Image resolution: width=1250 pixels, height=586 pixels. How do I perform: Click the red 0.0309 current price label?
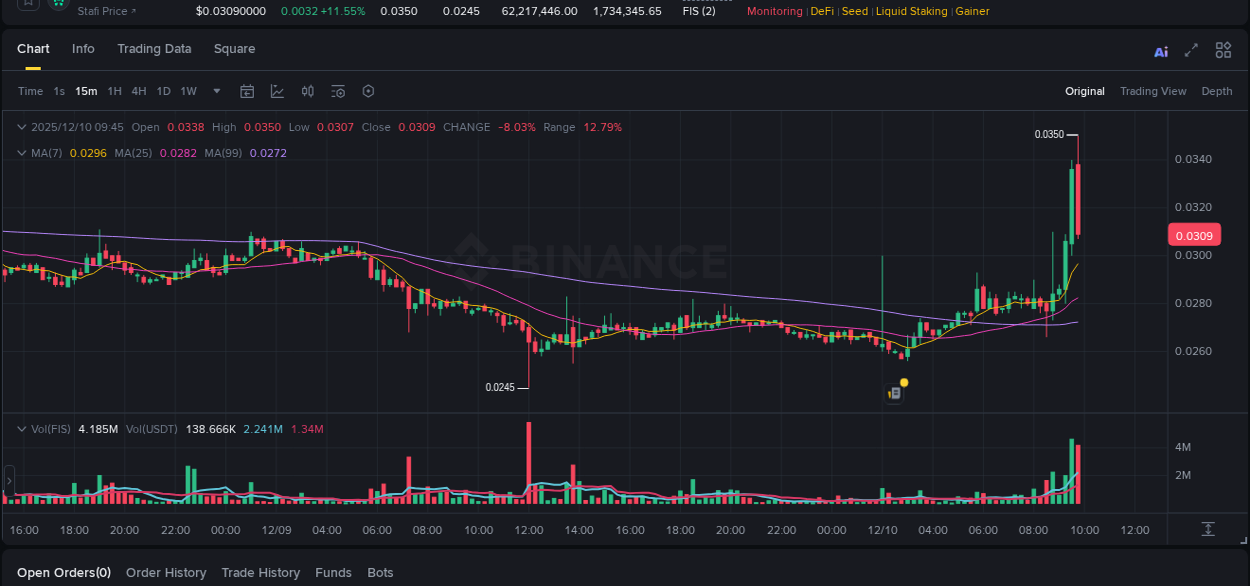[x=1194, y=233]
